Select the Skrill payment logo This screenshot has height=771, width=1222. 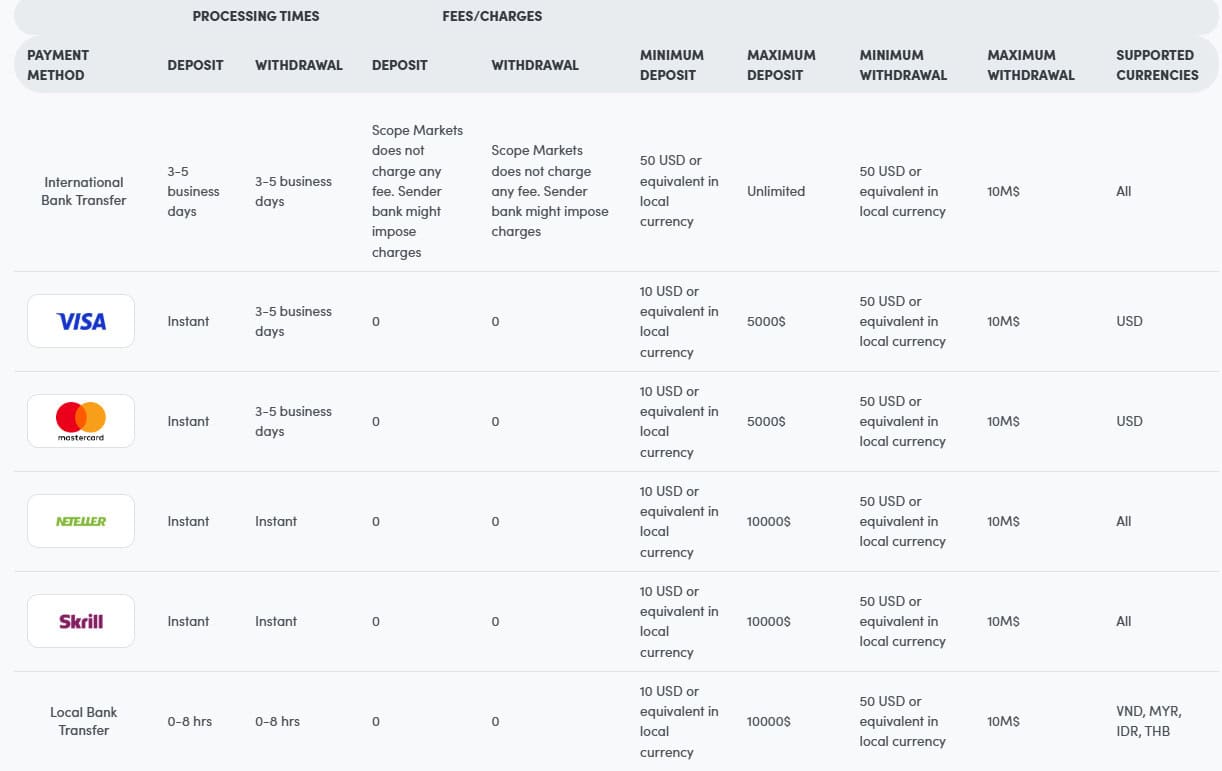(x=81, y=621)
